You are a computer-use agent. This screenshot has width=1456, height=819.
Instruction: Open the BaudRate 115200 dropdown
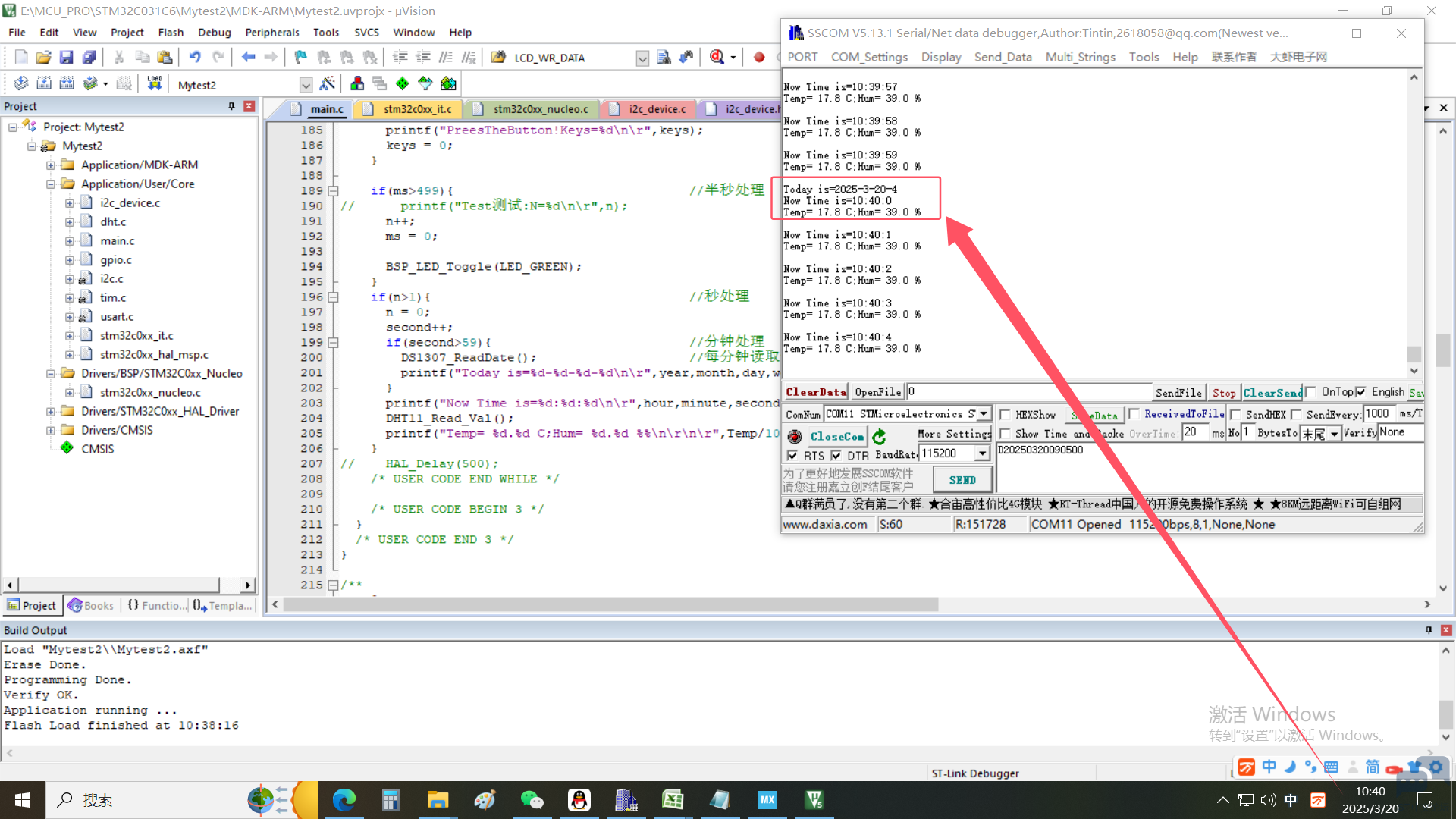click(x=983, y=453)
